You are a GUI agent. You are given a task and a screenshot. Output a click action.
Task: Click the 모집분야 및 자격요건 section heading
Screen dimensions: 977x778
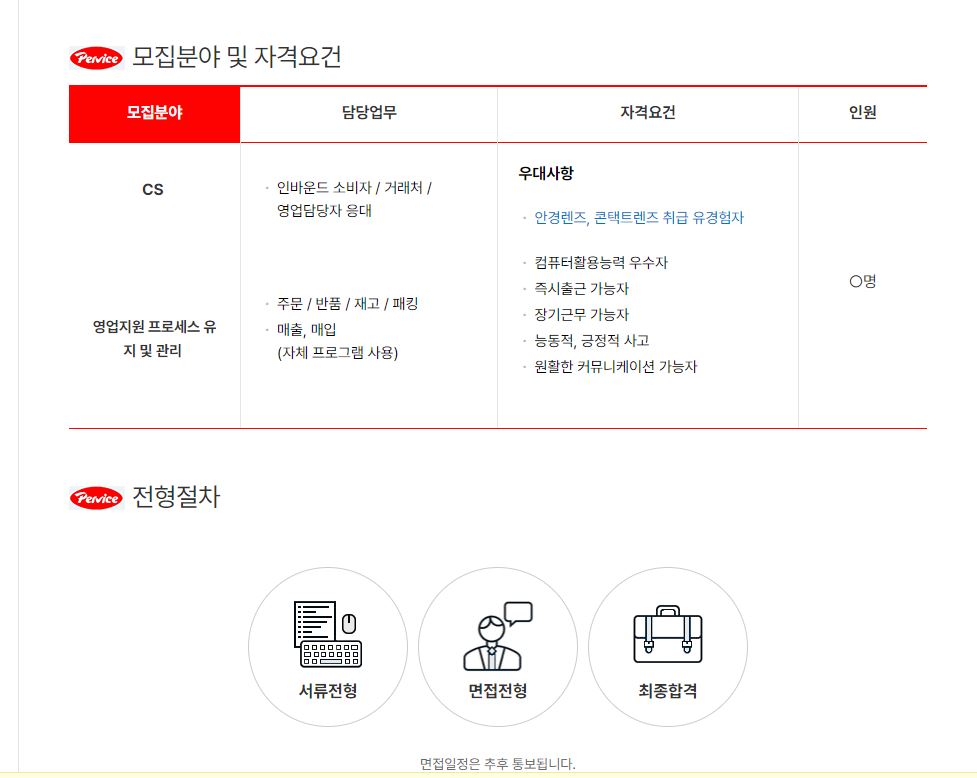tap(237, 57)
